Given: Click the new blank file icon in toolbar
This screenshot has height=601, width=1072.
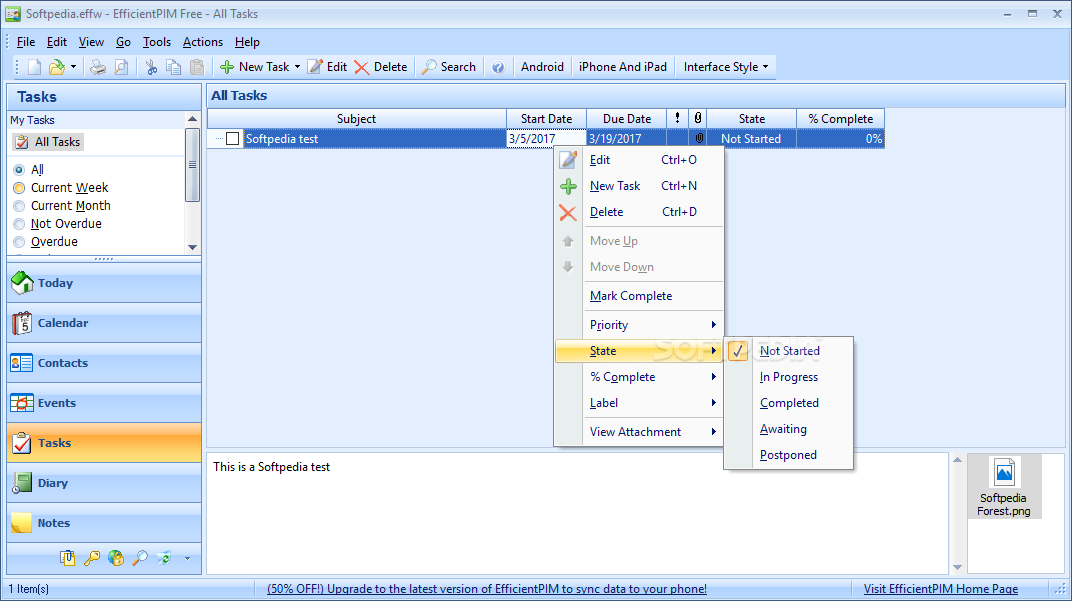Looking at the screenshot, I should click(34, 67).
